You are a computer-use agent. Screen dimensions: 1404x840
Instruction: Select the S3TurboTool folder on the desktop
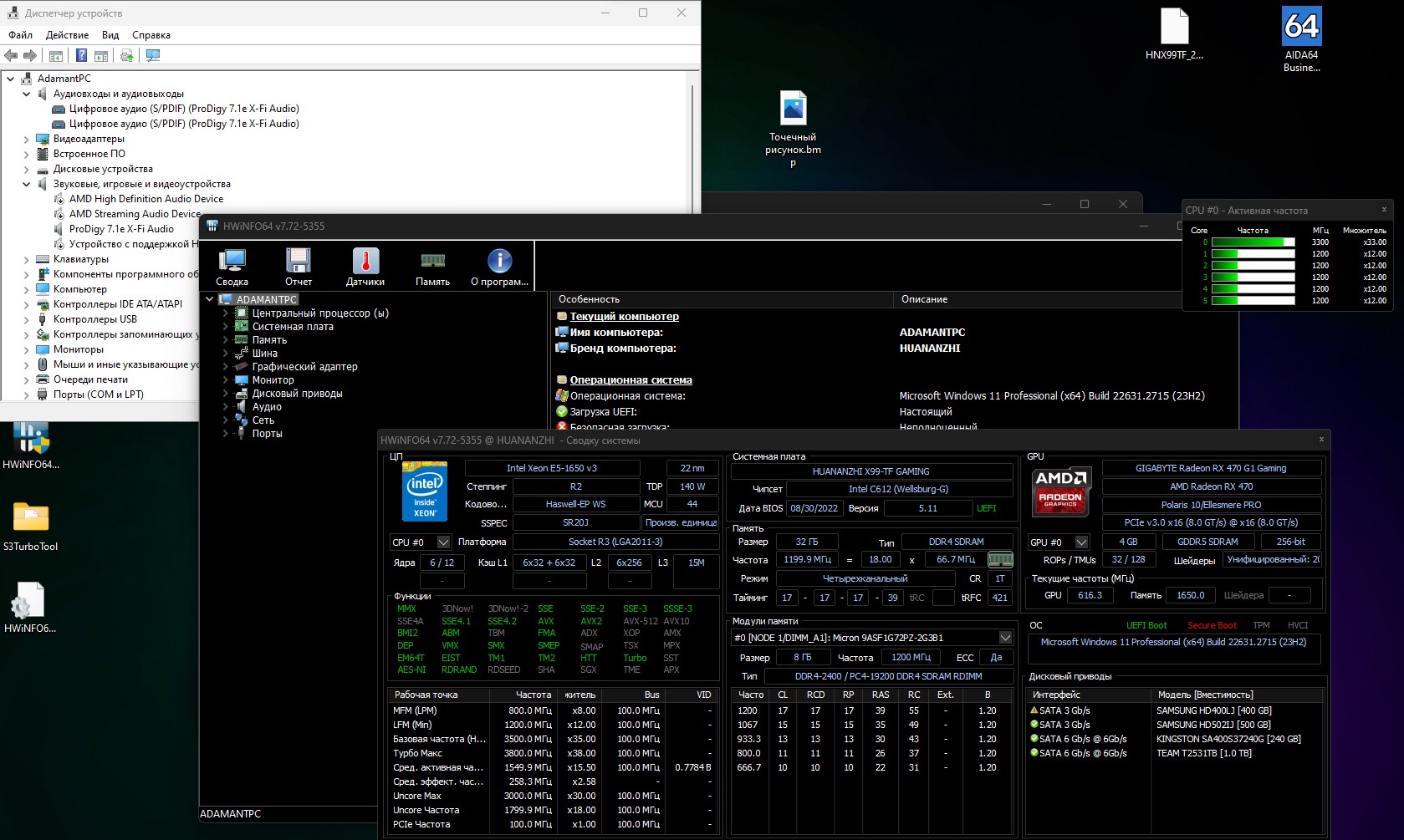coord(31,527)
